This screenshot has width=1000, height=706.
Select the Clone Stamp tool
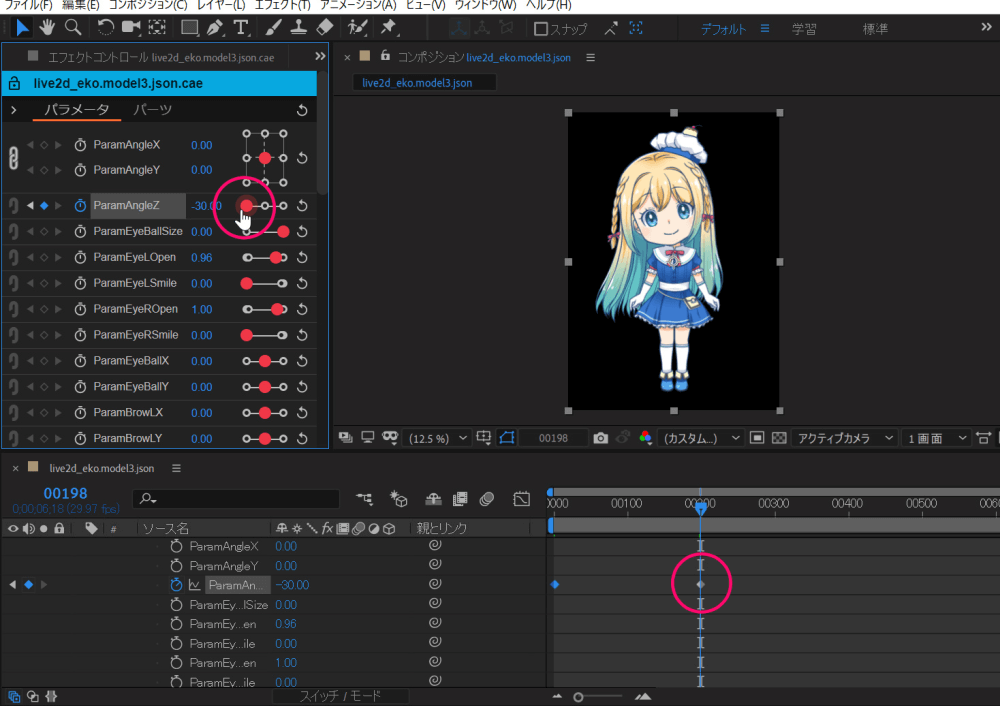click(x=298, y=27)
